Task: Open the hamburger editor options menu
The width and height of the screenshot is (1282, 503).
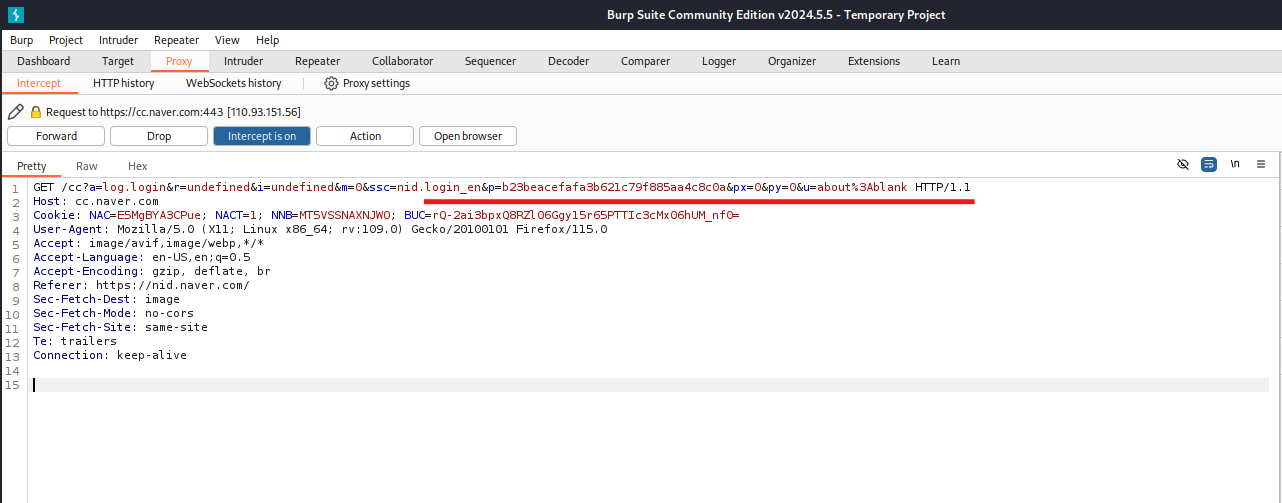Action: [x=1261, y=164]
